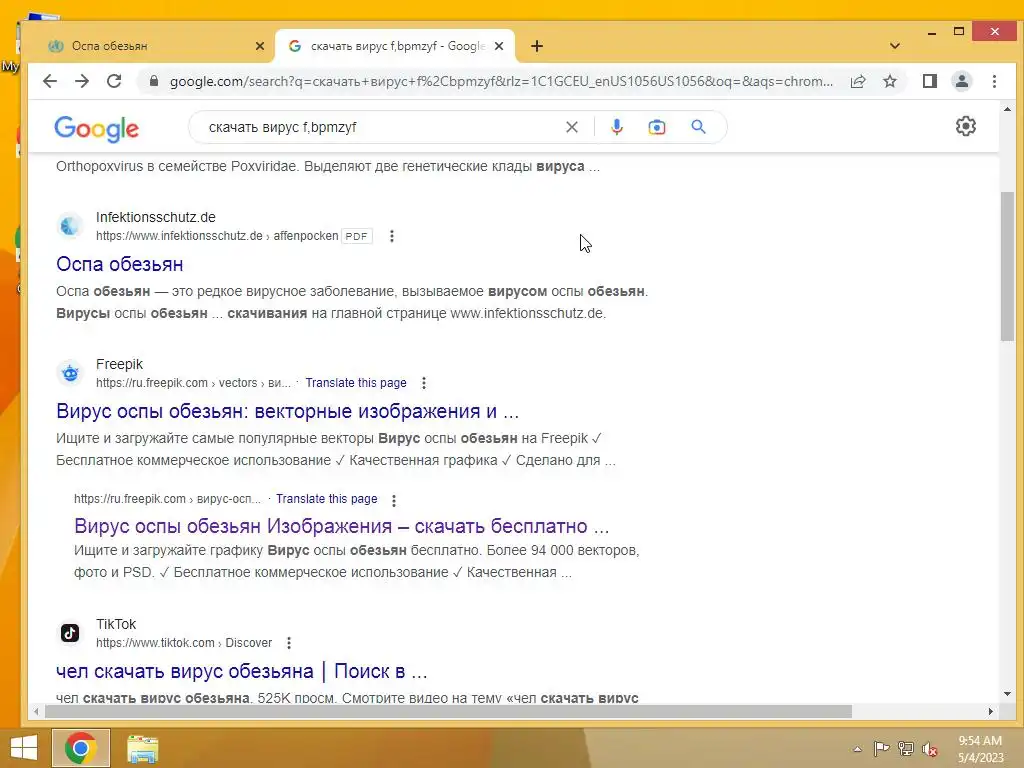Click the TikTok site name

[x=116, y=624]
